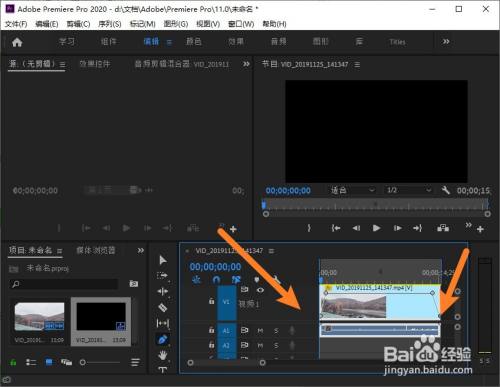Toggle V1 track lock
The height and width of the screenshot is (387, 500).
[211, 301]
